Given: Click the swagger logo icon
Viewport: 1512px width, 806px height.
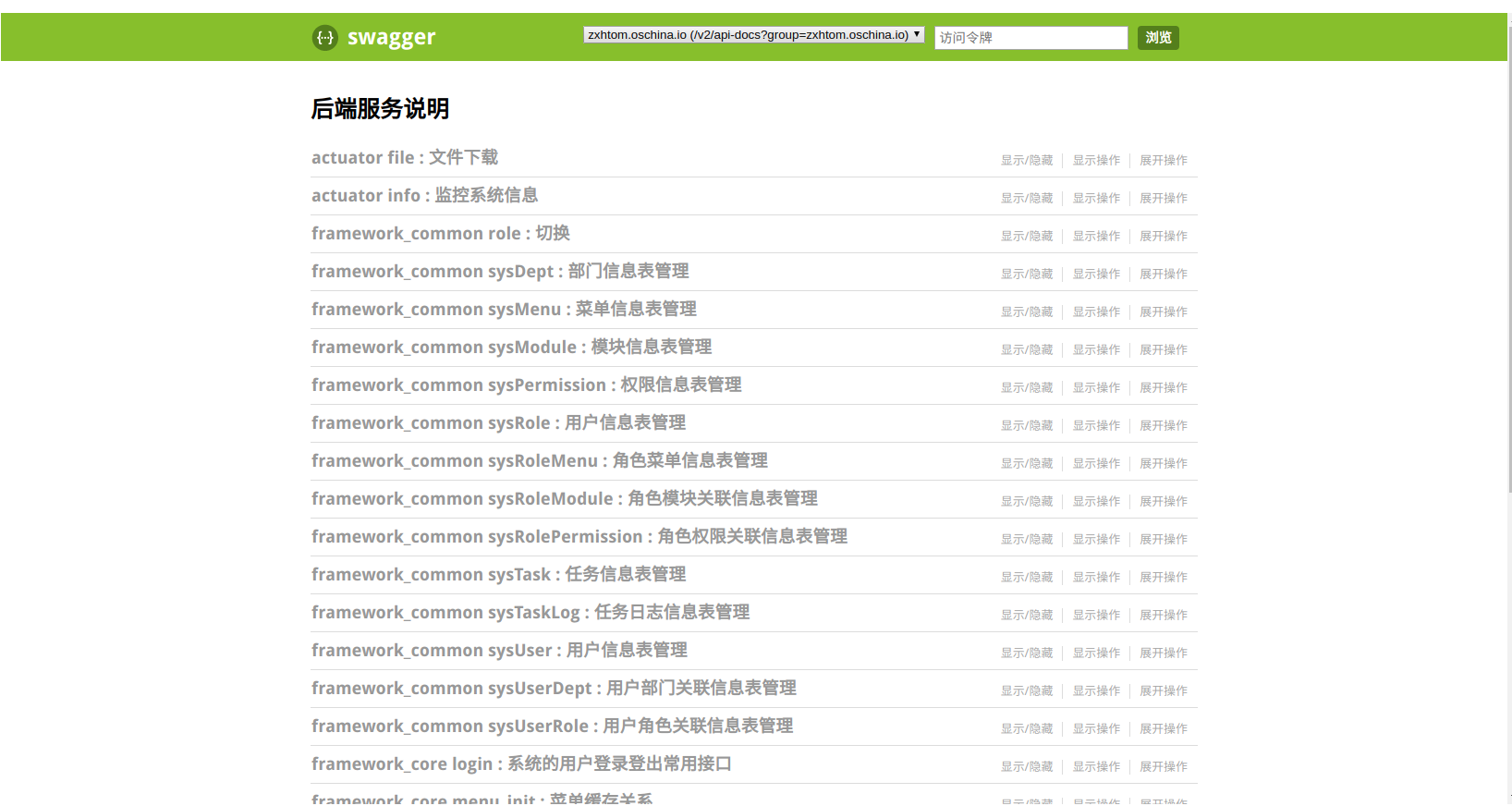Looking at the screenshot, I should click(x=324, y=38).
